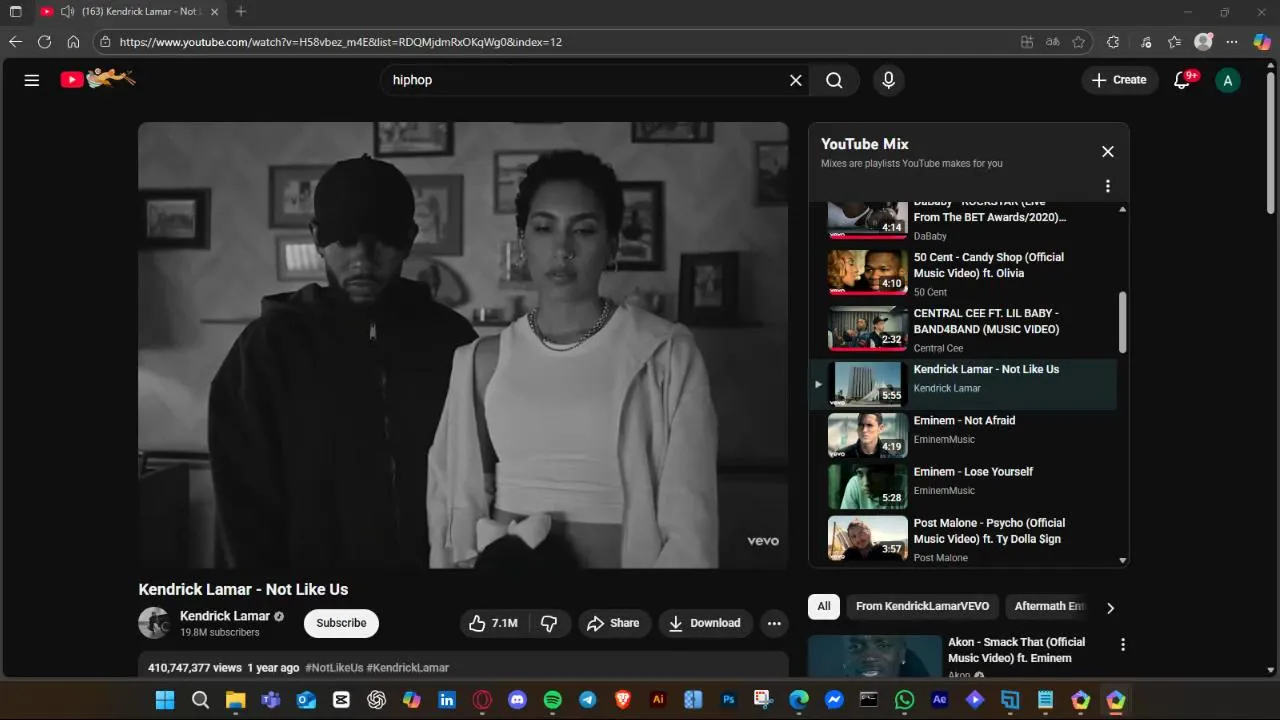Open Discord from the taskbar

[x=517, y=700]
